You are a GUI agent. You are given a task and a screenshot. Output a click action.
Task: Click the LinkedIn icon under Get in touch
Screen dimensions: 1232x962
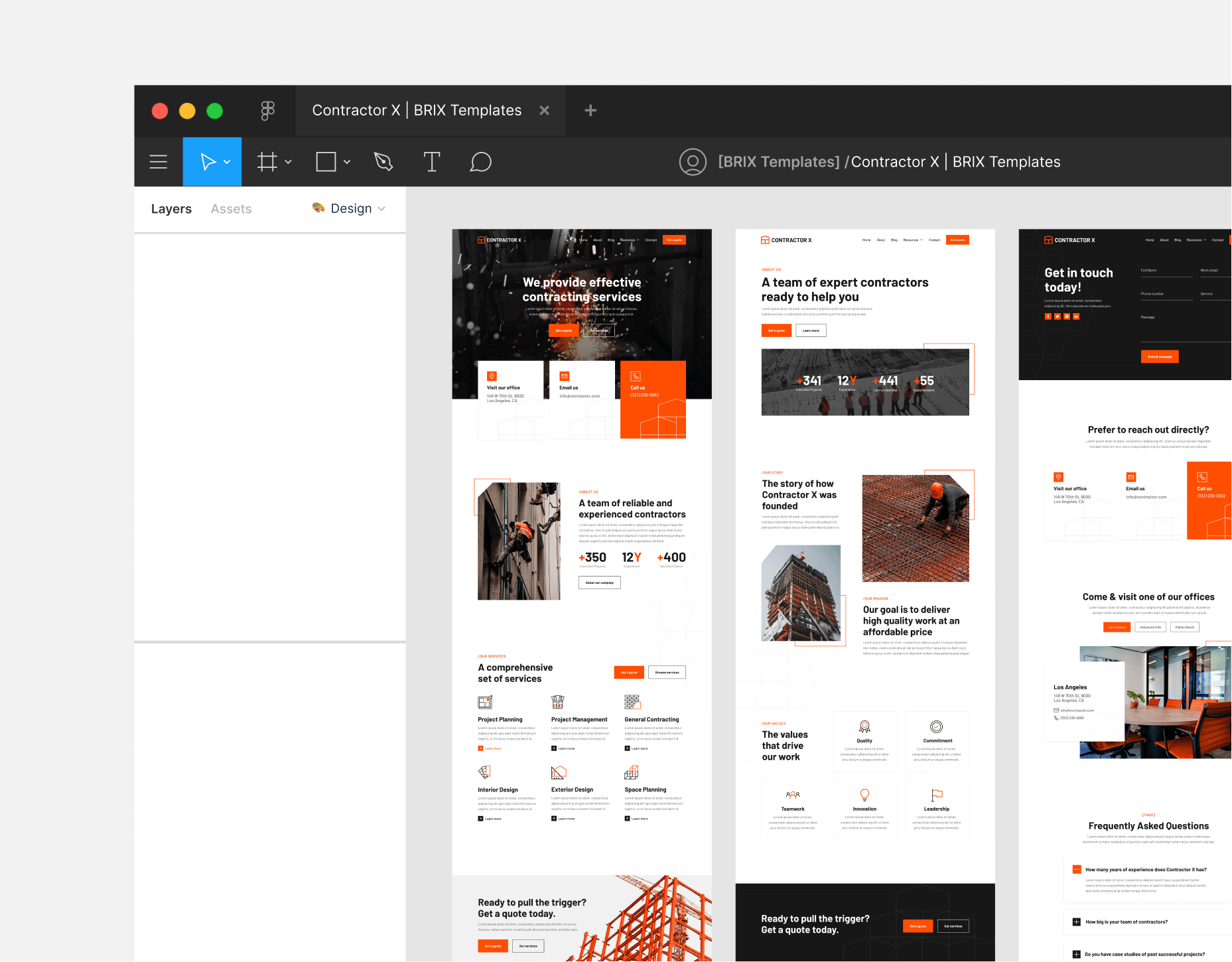[1076, 316]
